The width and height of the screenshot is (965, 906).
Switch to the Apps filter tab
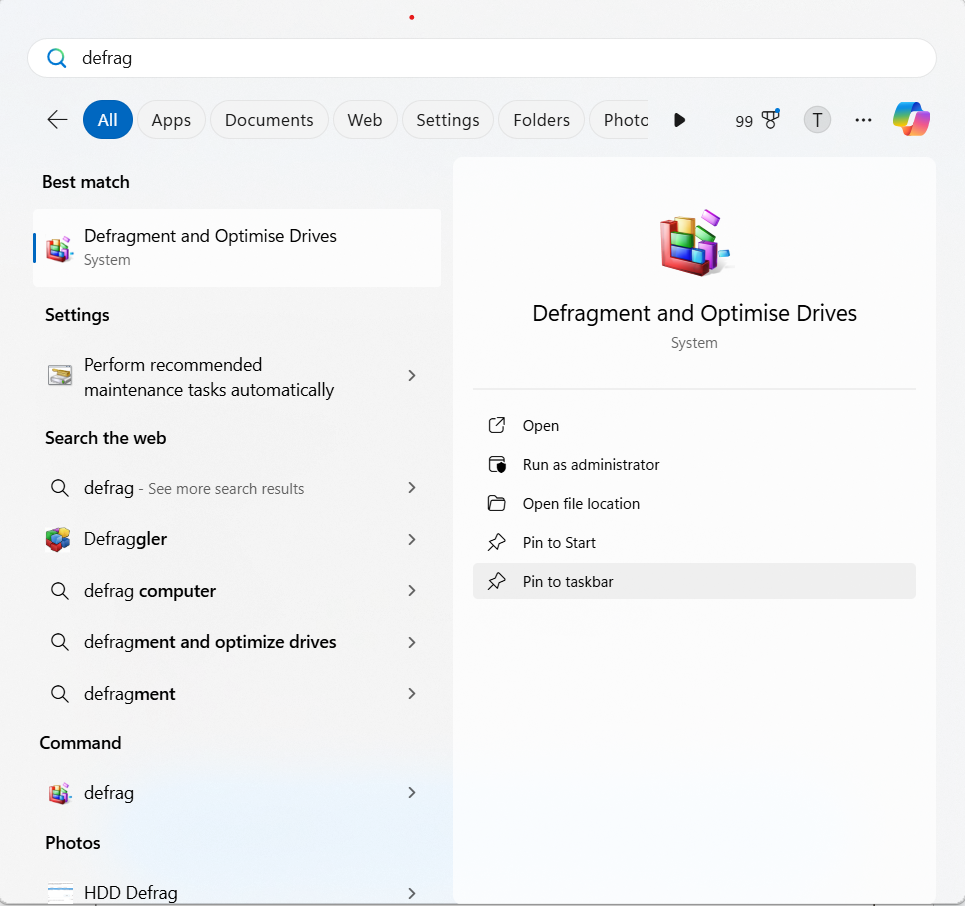pos(171,120)
